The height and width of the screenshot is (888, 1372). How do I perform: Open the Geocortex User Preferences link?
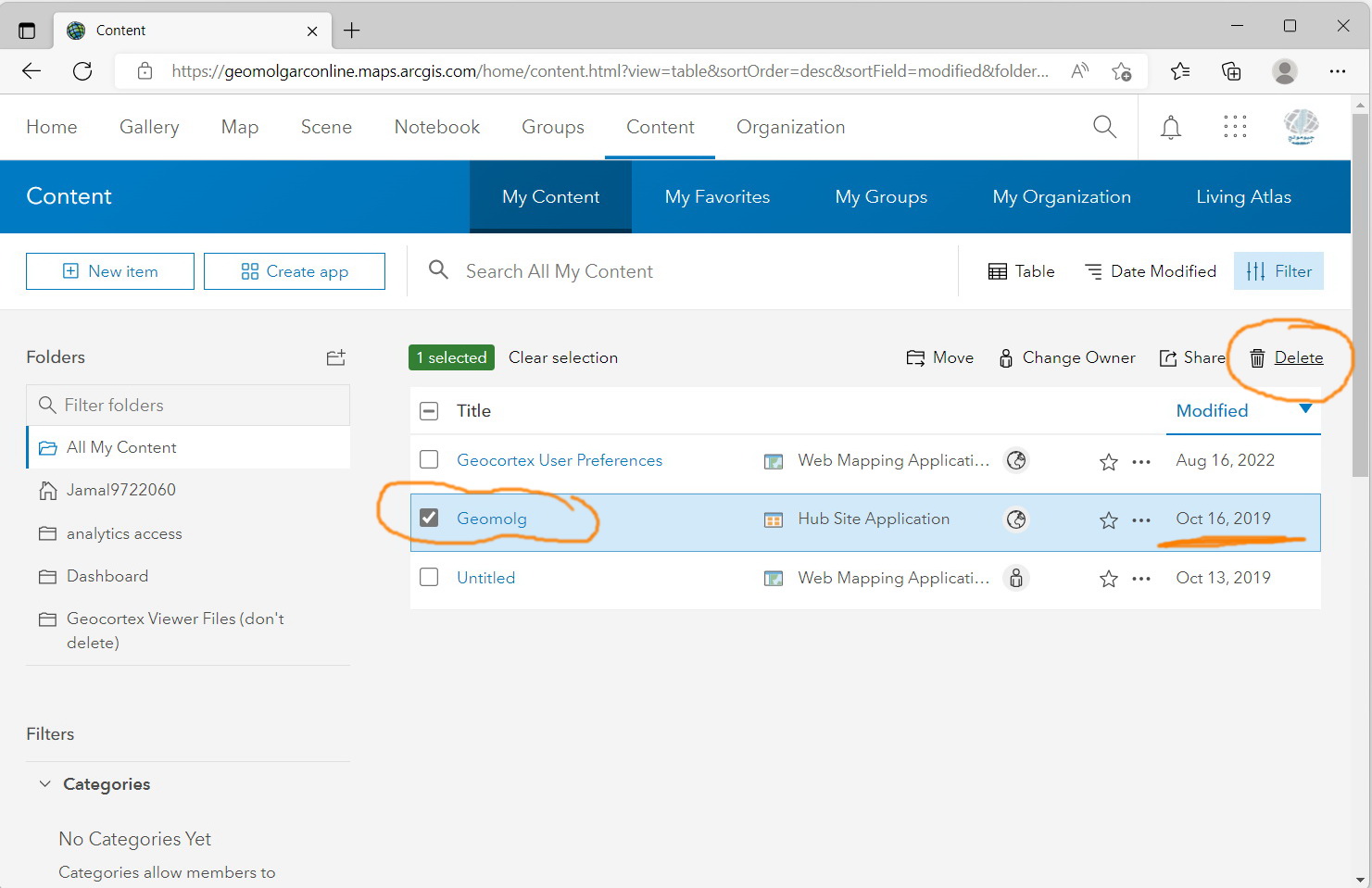coord(560,460)
